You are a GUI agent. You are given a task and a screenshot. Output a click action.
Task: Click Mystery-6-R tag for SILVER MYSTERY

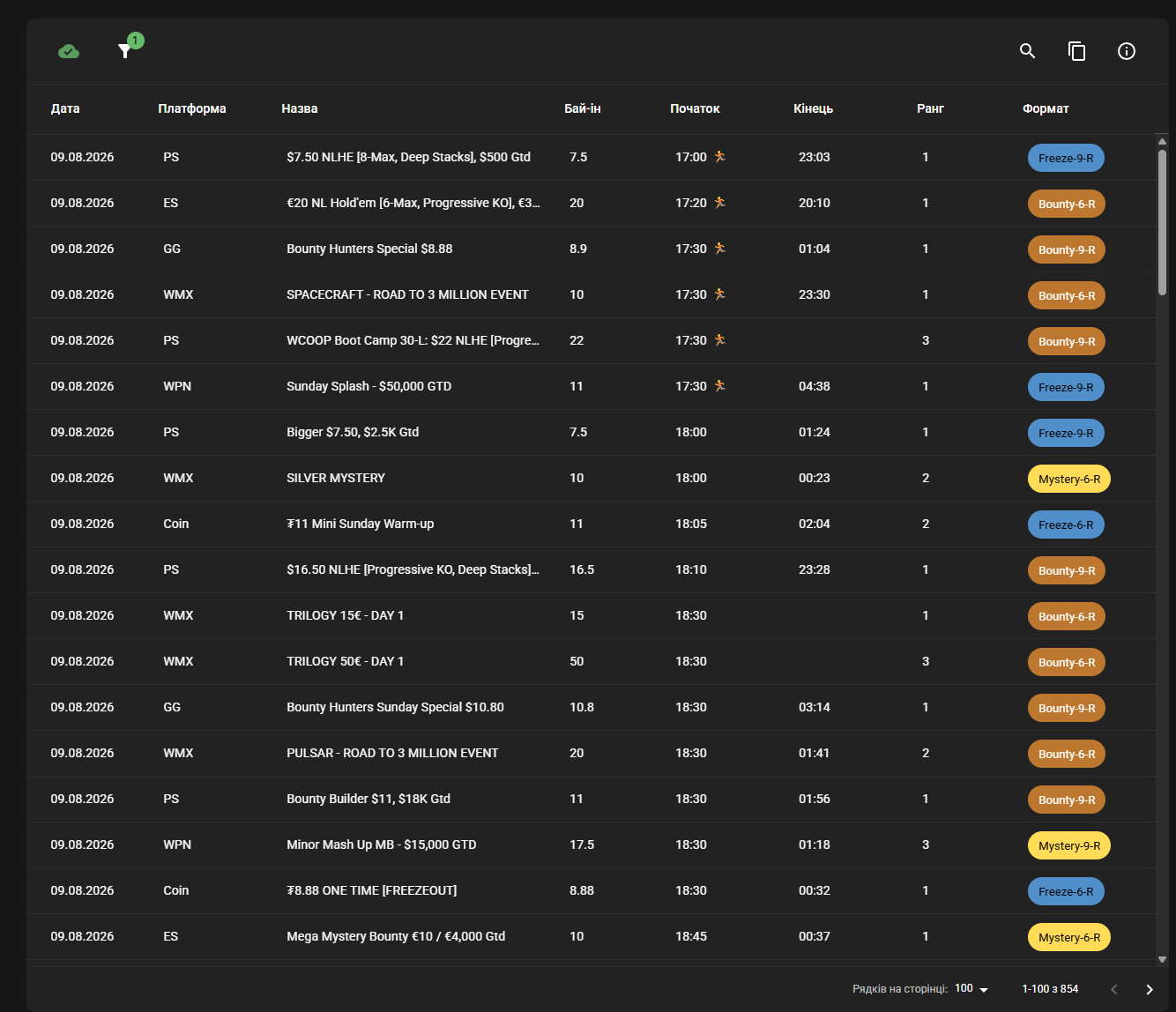tap(1069, 479)
